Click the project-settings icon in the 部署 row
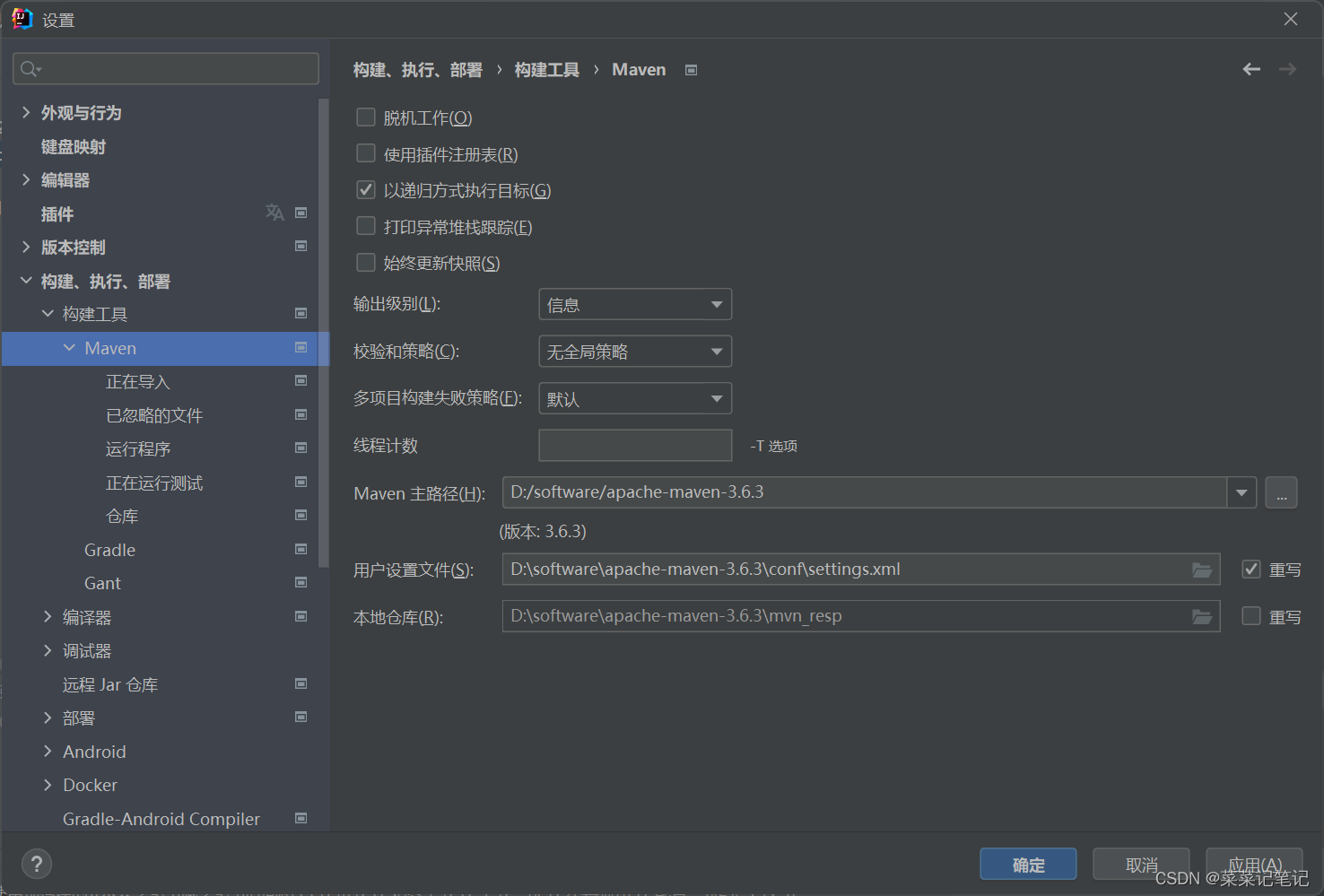This screenshot has height=896, width=1324. (x=301, y=717)
